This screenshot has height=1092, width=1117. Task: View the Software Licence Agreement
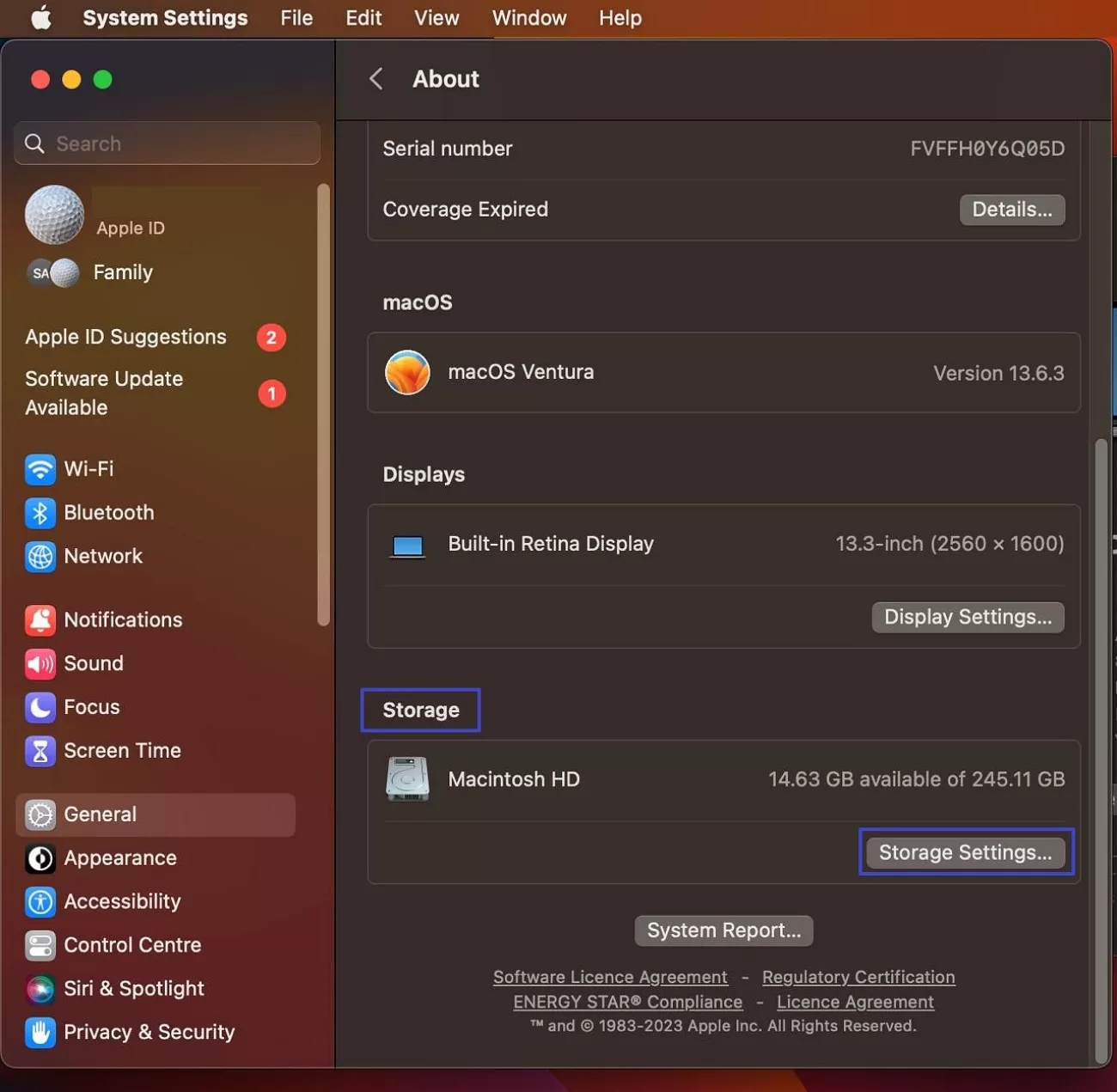click(x=610, y=977)
